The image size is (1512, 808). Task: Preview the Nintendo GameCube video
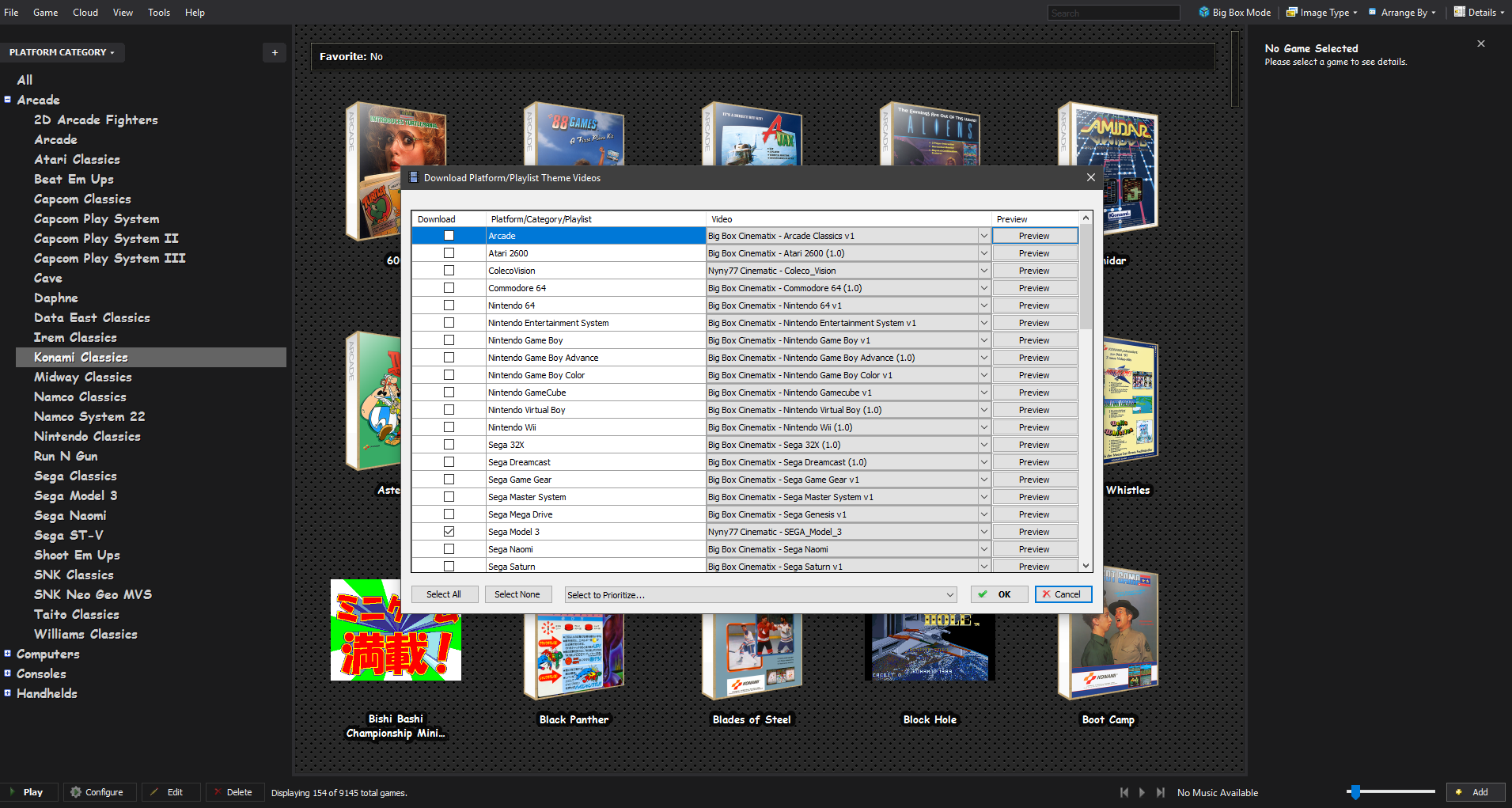1034,393
